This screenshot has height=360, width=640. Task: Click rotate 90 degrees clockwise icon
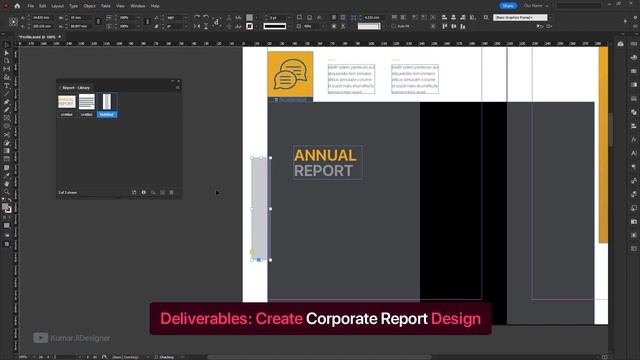click(x=197, y=17)
